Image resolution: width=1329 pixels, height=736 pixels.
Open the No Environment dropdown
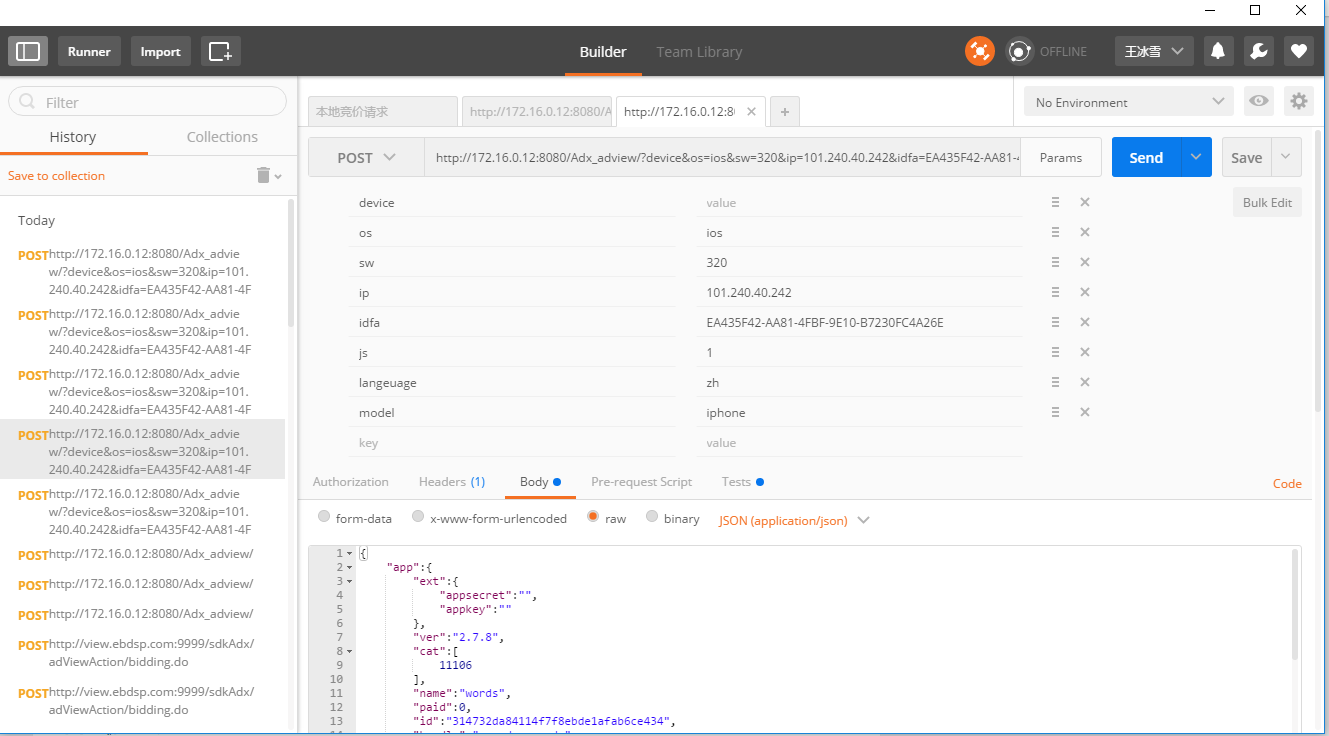(1128, 102)
